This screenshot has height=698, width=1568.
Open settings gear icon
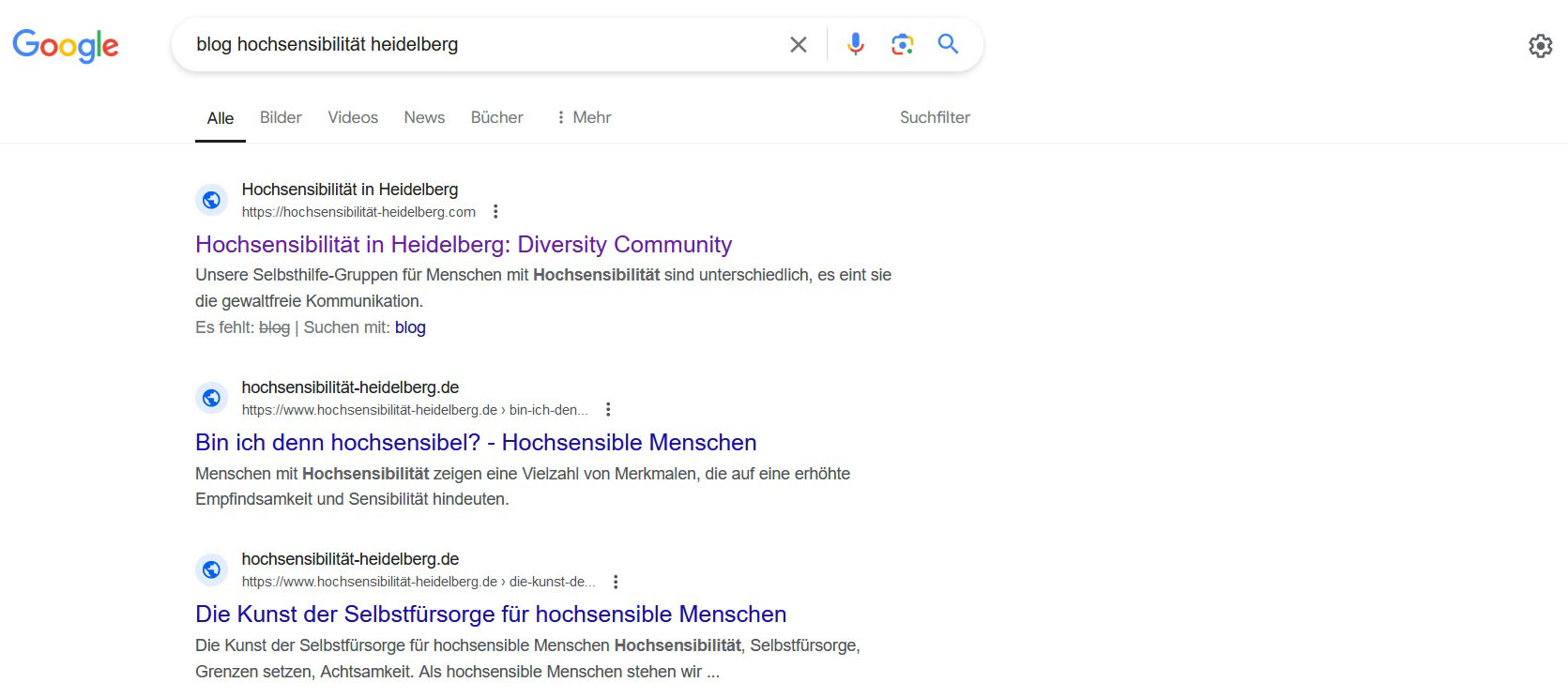pyautogui.click(x=1540, y=45)
